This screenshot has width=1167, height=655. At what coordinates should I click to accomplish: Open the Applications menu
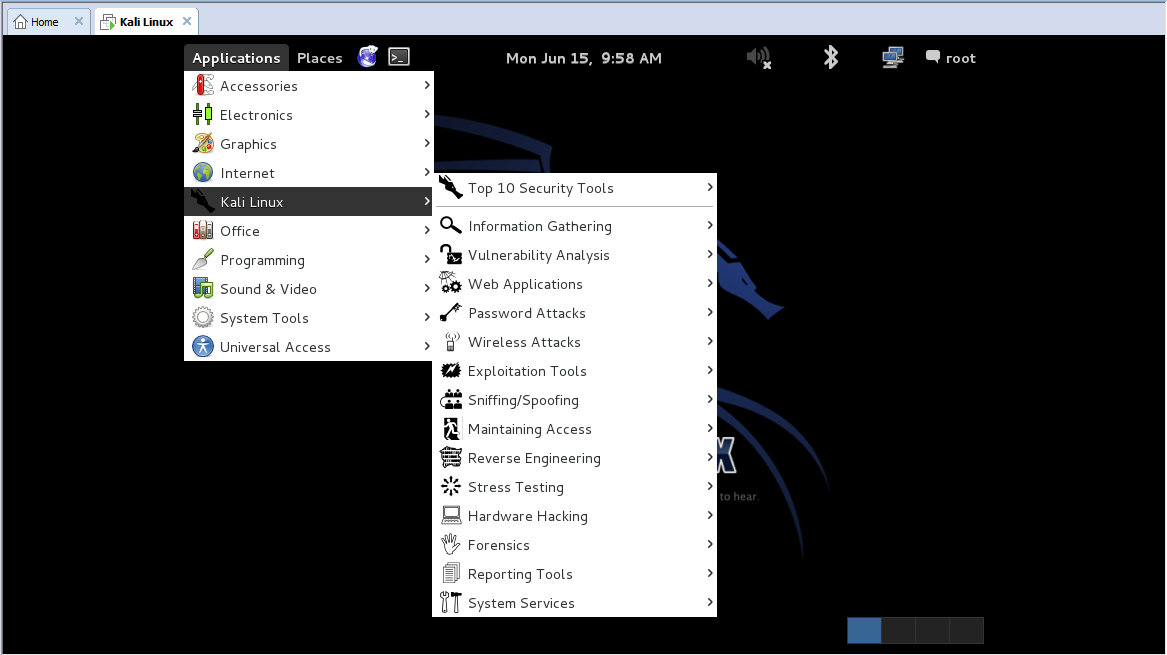(x=236, y=57)
